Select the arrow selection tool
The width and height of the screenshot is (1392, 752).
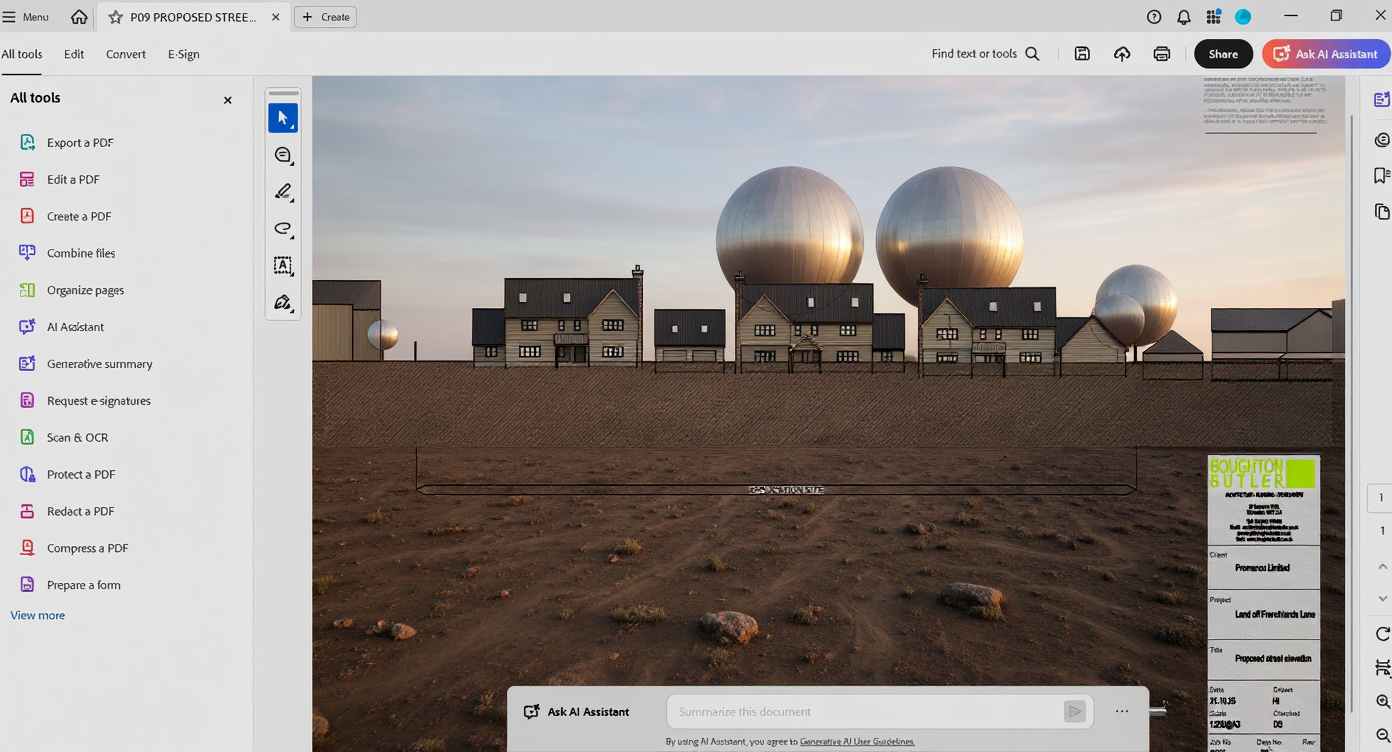pos(283,118)
